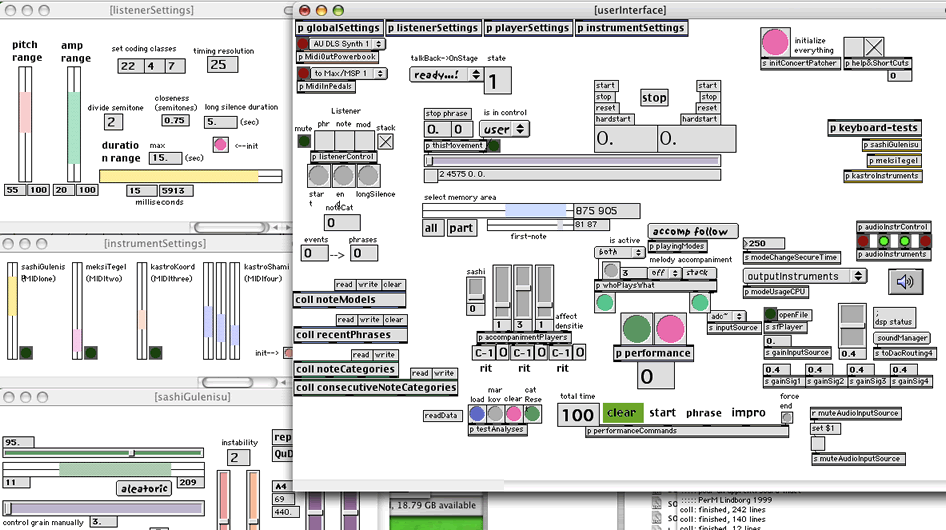Open the AU DLS Synth 1 dropdown
The image size is (946, 530).
(347, 43)
